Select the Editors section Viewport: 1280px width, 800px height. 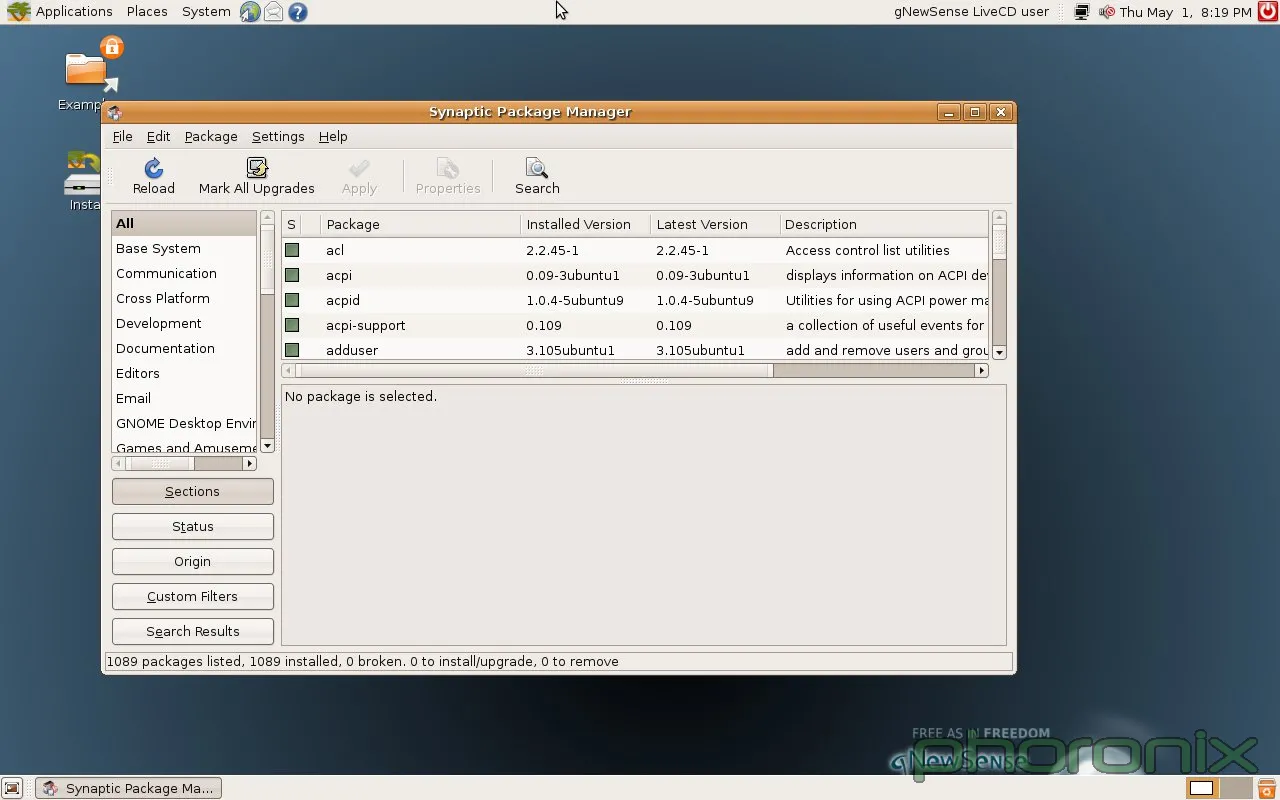tap(185, 373)
